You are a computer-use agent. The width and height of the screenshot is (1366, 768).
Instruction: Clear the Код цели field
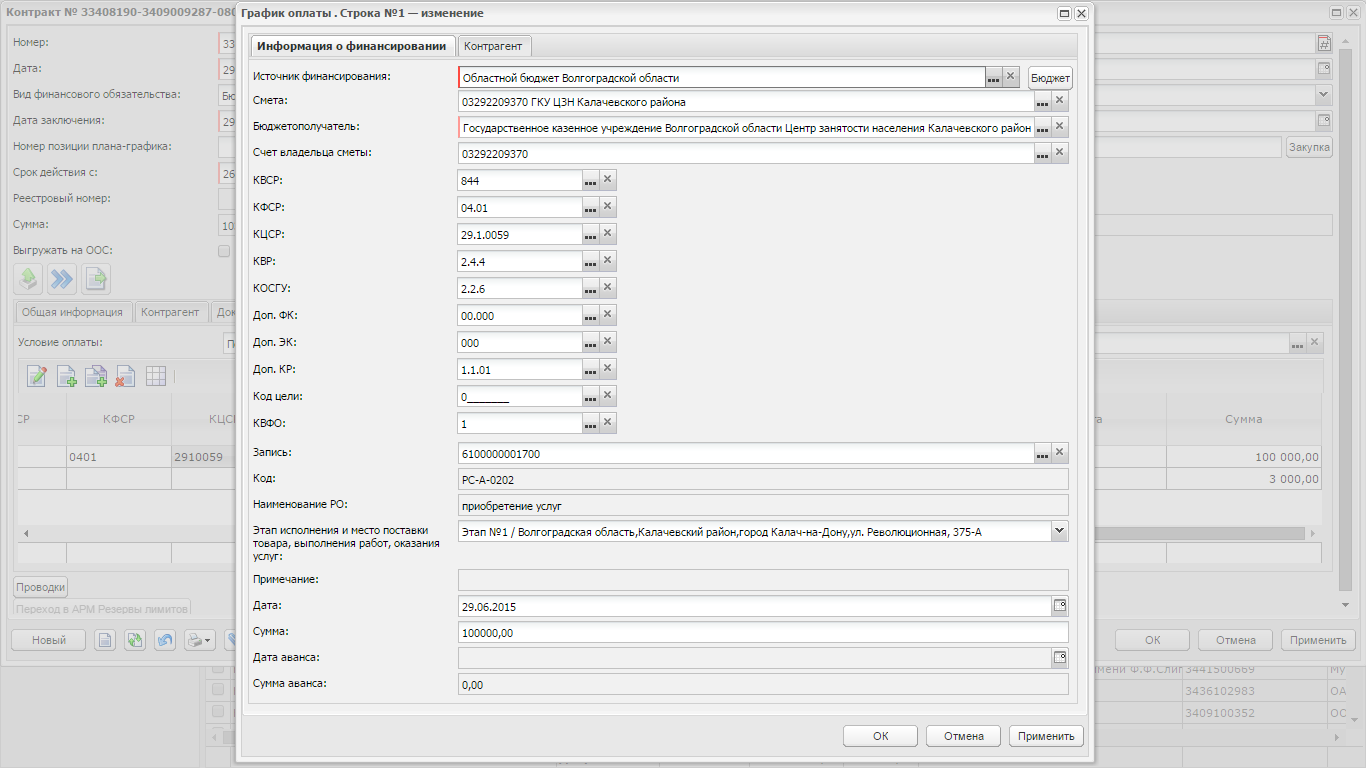[608, 396]
